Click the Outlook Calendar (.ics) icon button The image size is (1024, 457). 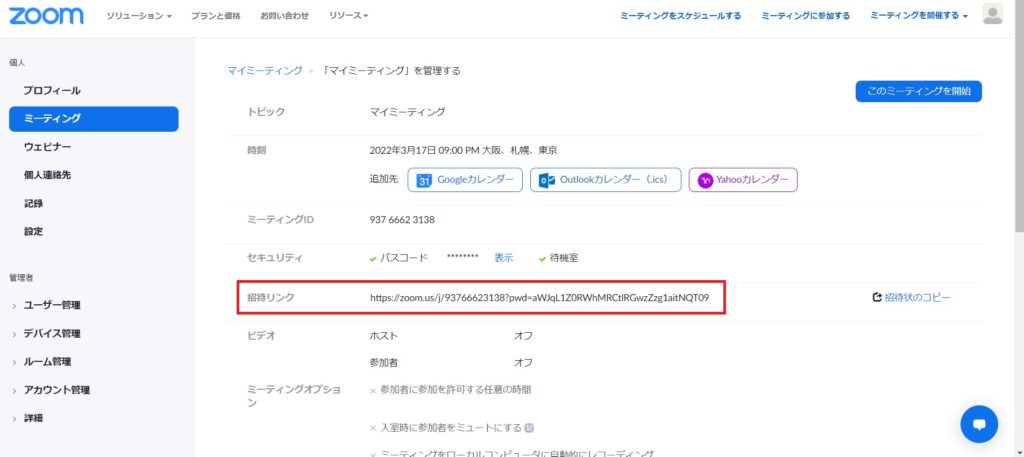pos(547,180)
